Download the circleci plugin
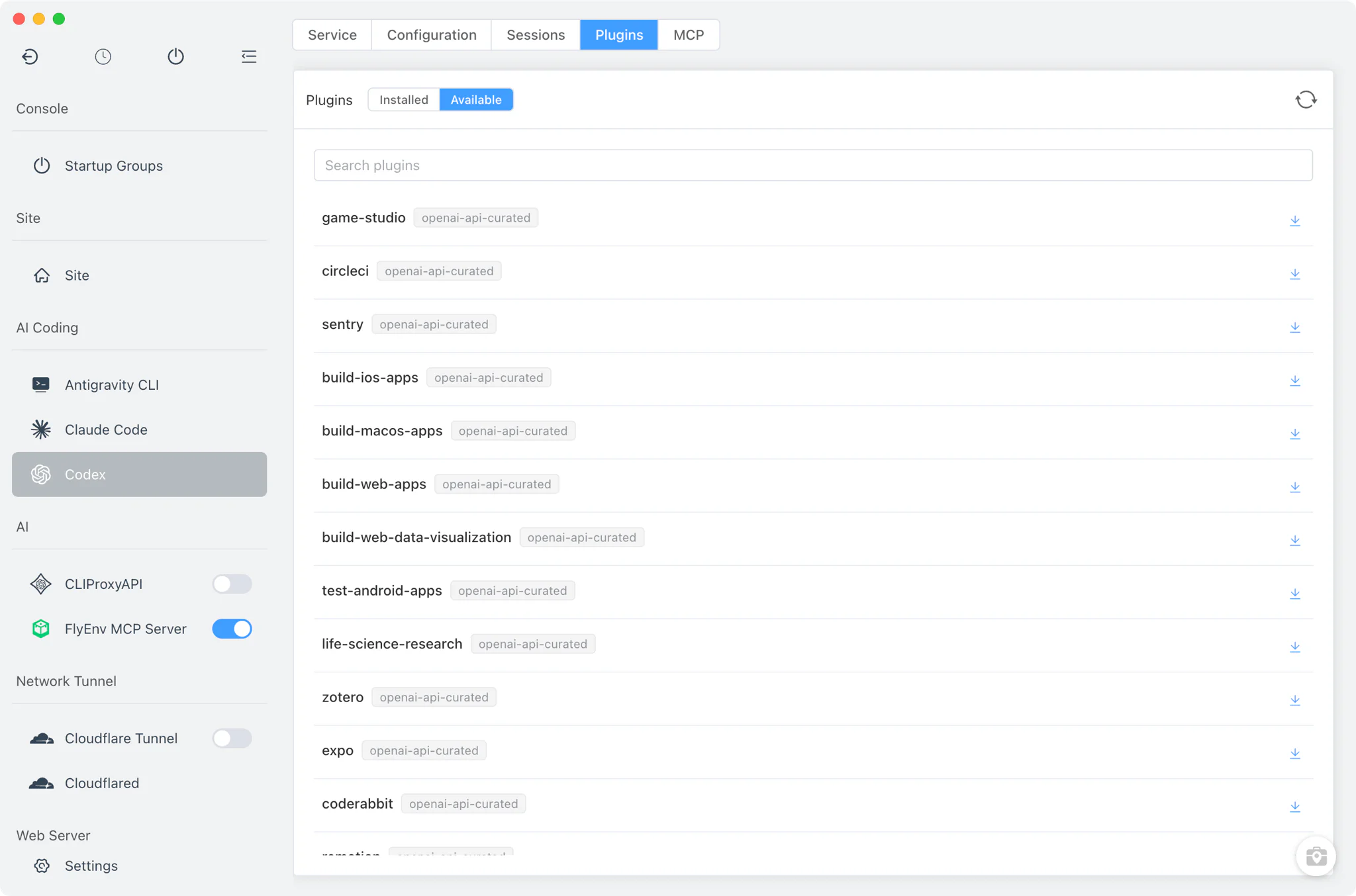This screenshot has width=1356, height=896. 1295,274
